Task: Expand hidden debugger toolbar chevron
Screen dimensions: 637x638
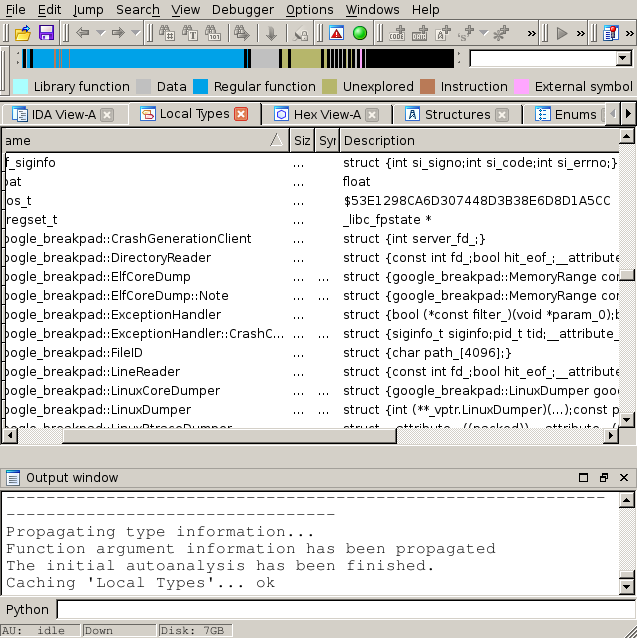Action: 581,33
